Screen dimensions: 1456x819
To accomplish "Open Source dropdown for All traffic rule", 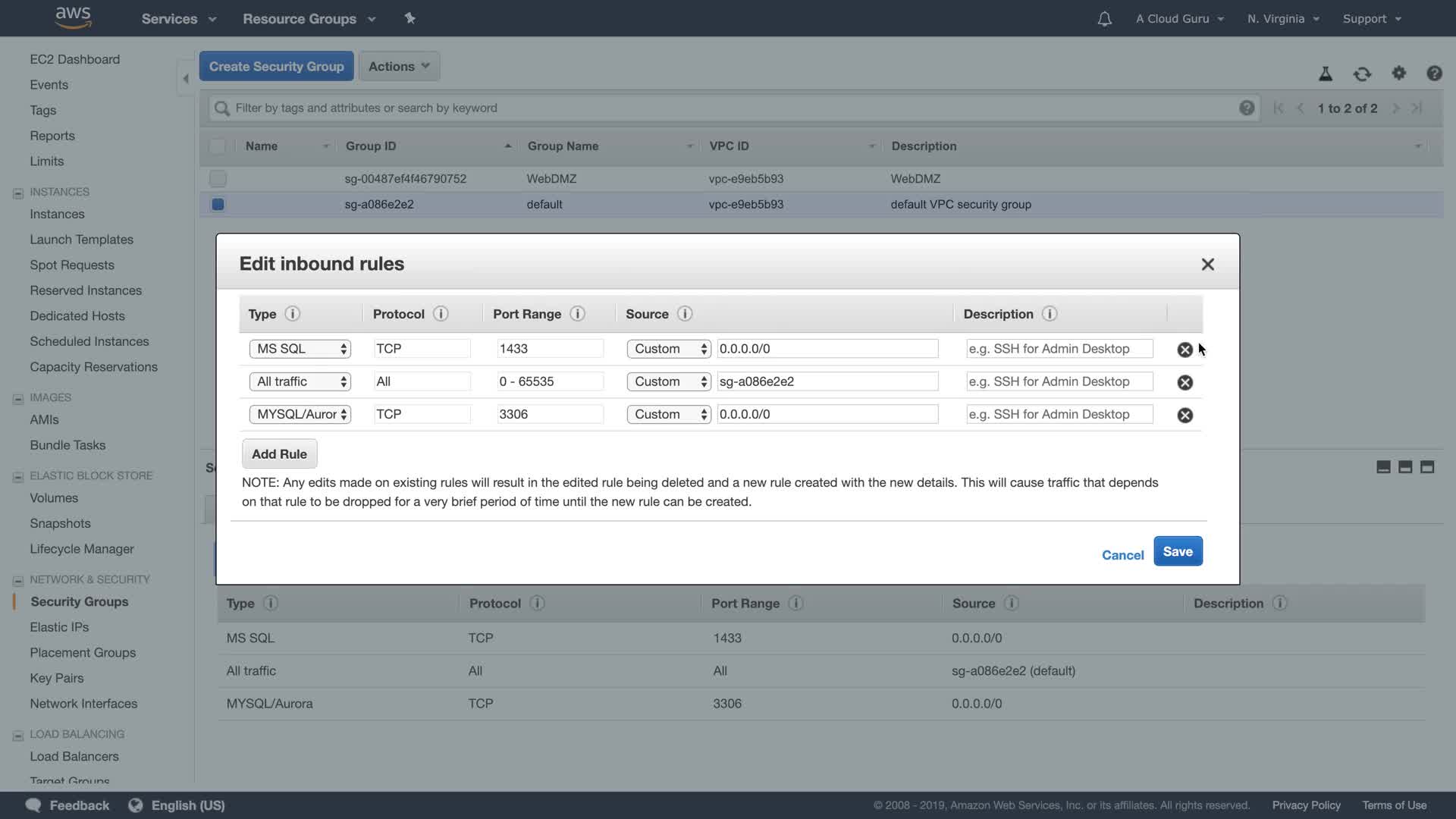I will click(x=668, y=382).
